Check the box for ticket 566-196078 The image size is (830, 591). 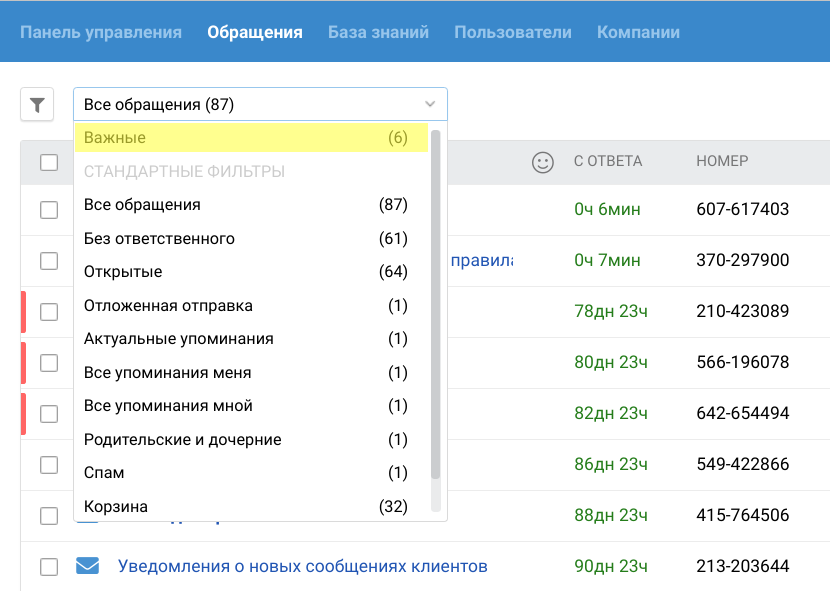(49, 363)
